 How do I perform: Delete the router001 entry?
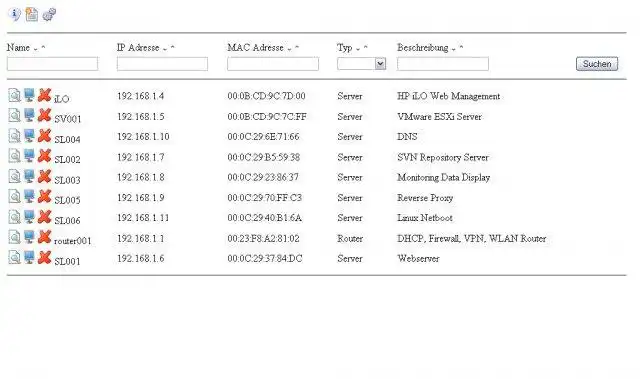(44, 237)
